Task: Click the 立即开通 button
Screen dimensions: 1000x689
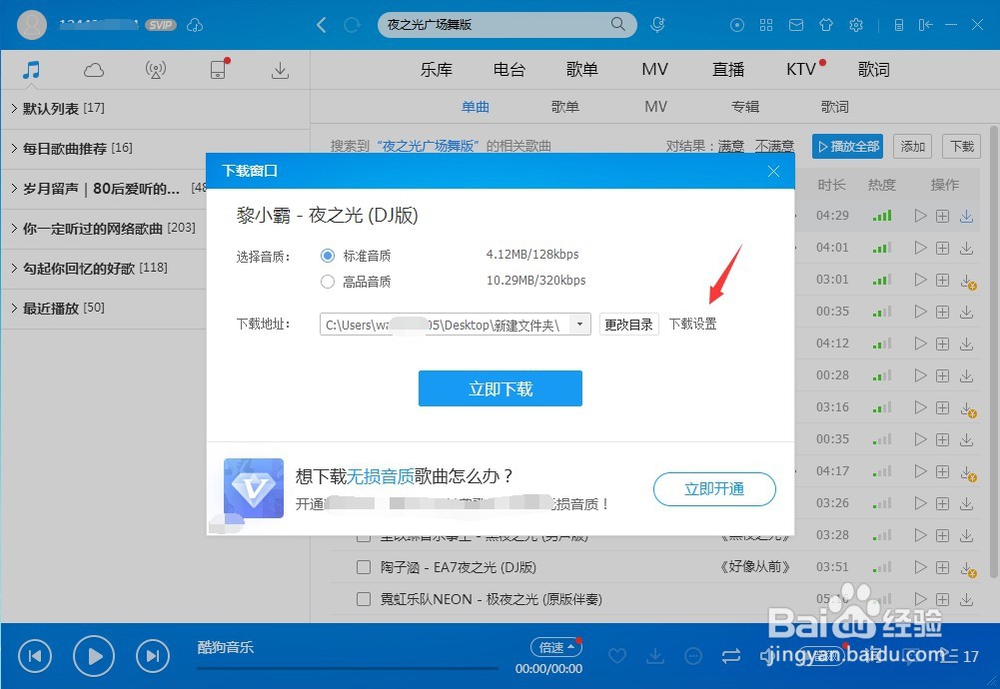Action: pos(714,489)
